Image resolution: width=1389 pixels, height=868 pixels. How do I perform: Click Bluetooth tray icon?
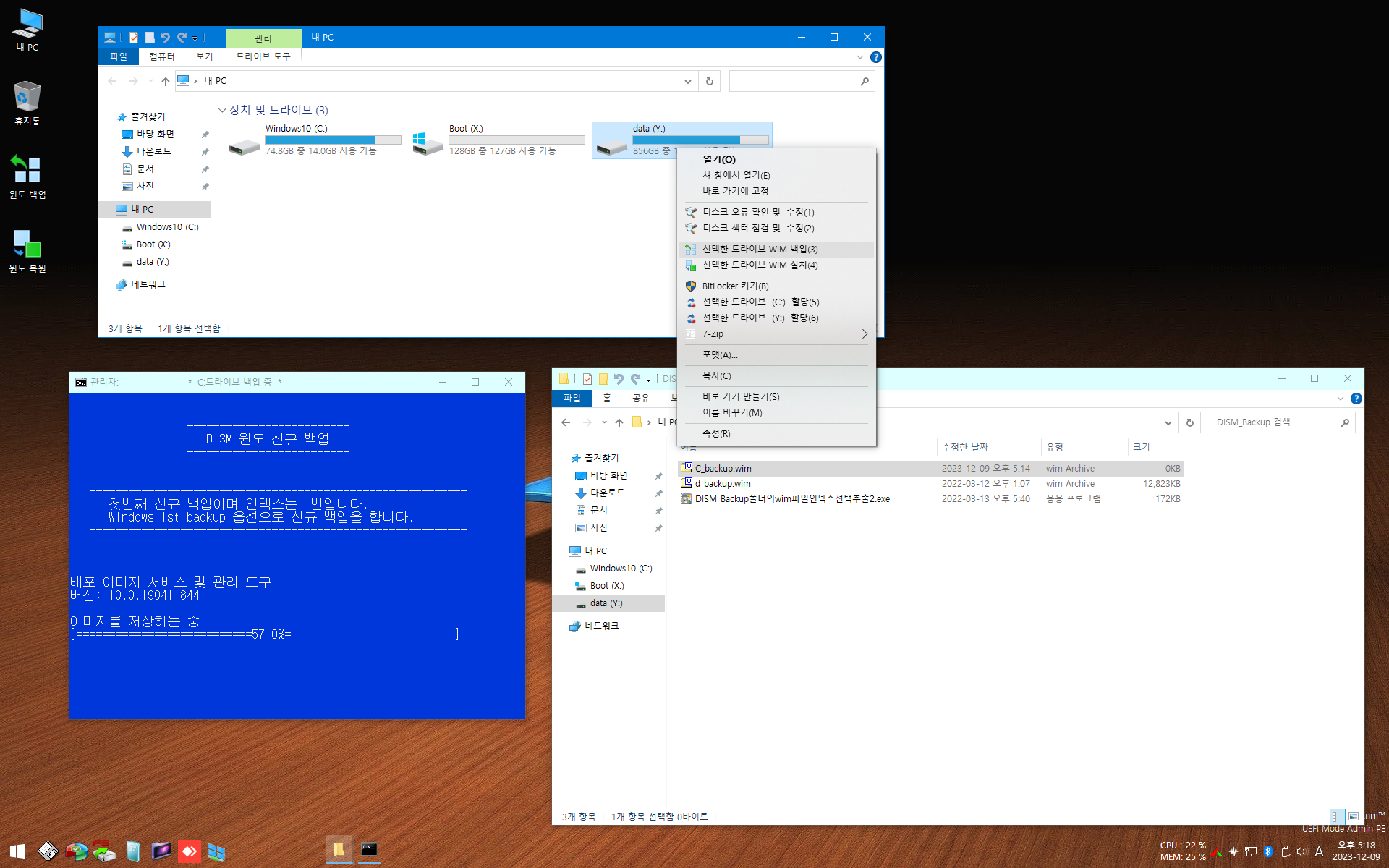click(1267, 851)
